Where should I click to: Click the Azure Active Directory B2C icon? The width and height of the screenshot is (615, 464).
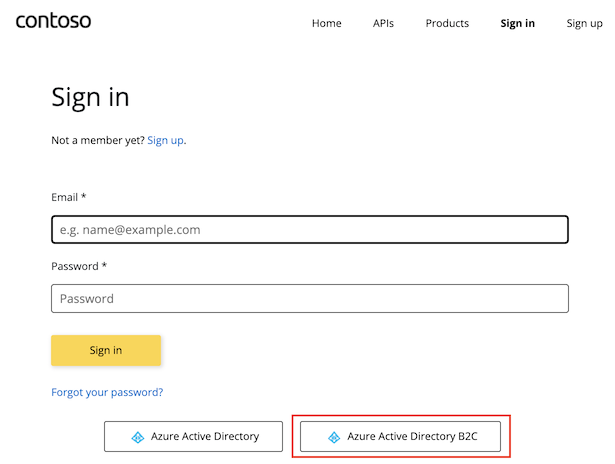(334, 437)
